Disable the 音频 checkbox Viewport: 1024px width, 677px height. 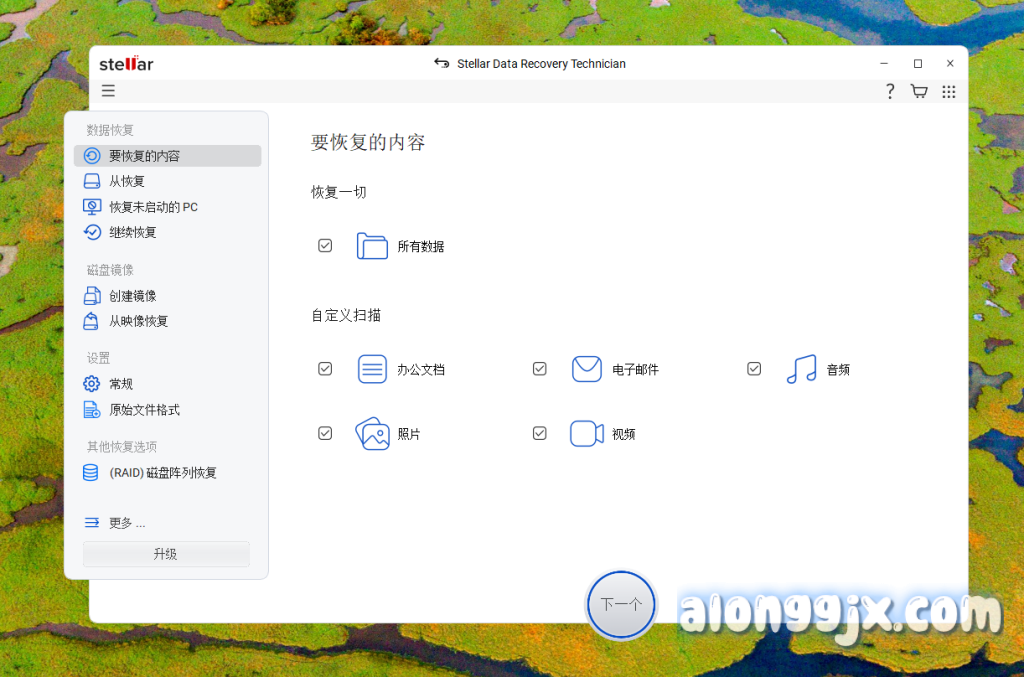coord(754,369)
